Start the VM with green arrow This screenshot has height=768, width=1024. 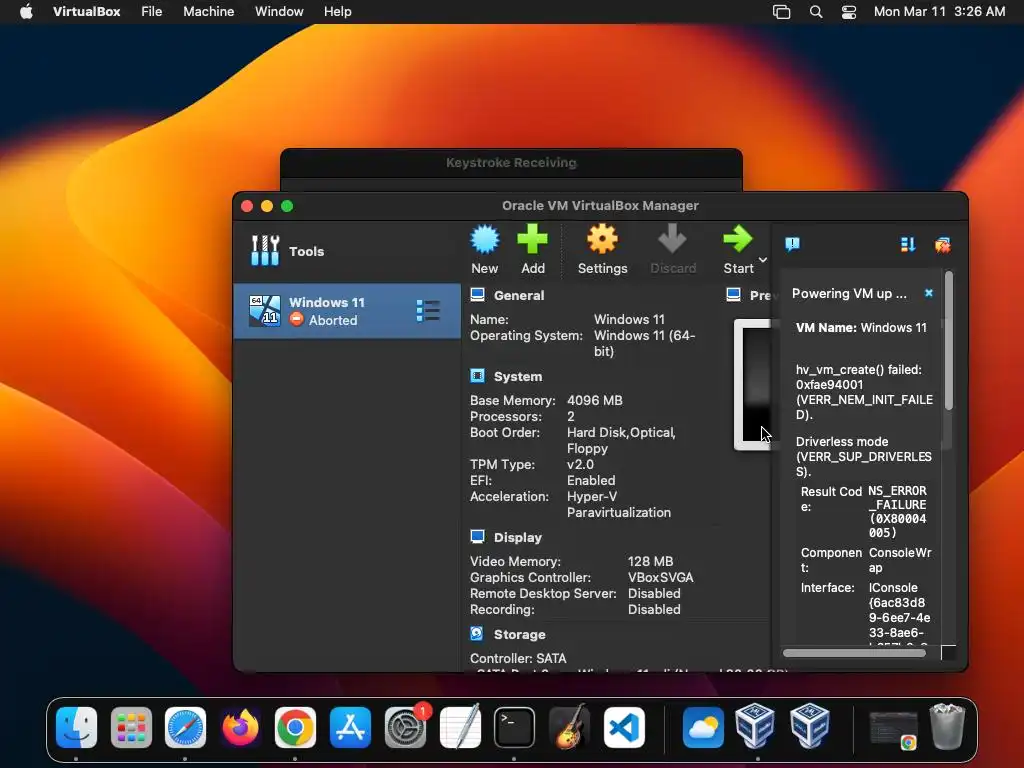(x=738, y=249)
